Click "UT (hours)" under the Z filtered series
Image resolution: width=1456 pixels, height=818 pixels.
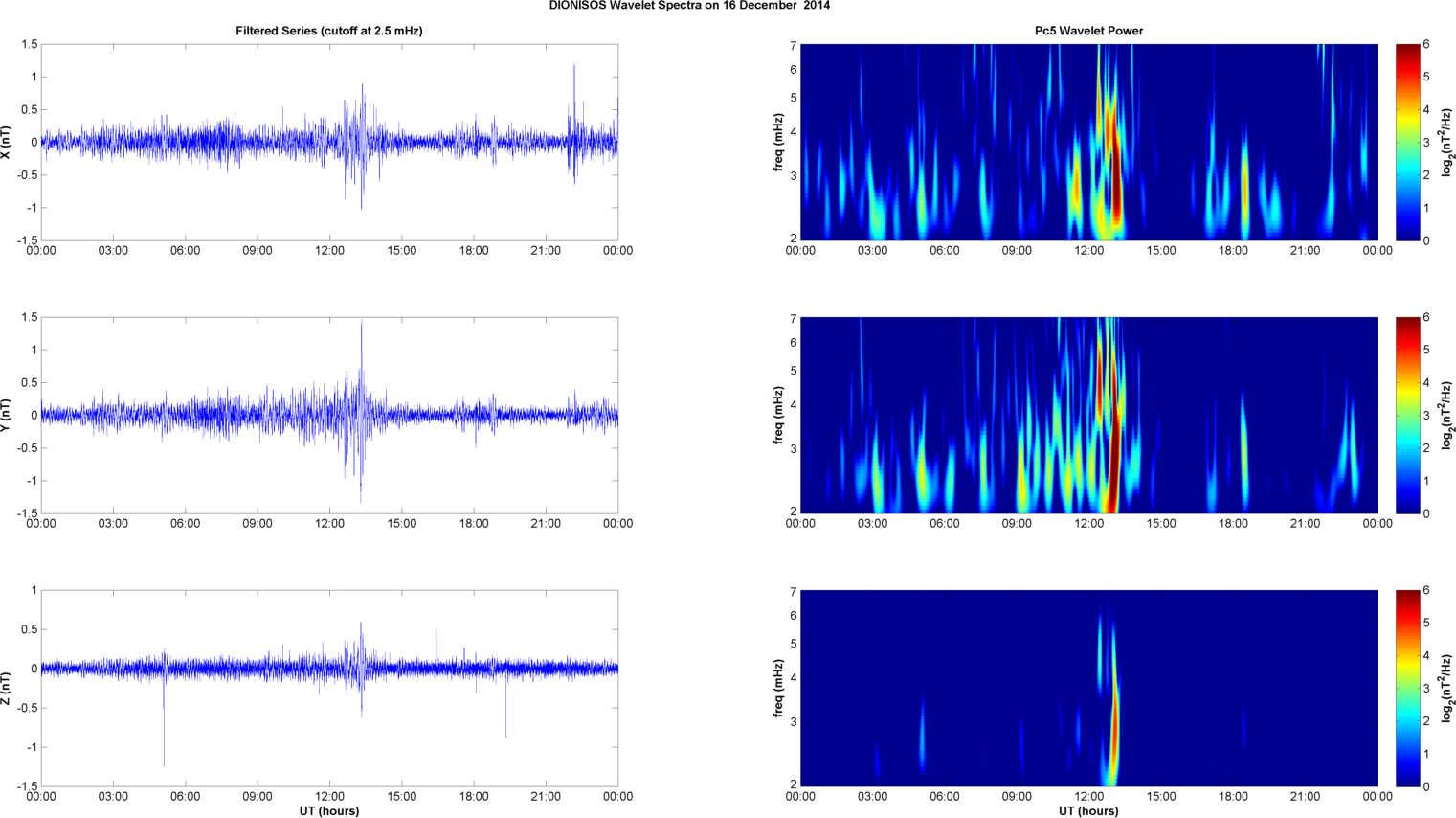[x=329, y=811]
